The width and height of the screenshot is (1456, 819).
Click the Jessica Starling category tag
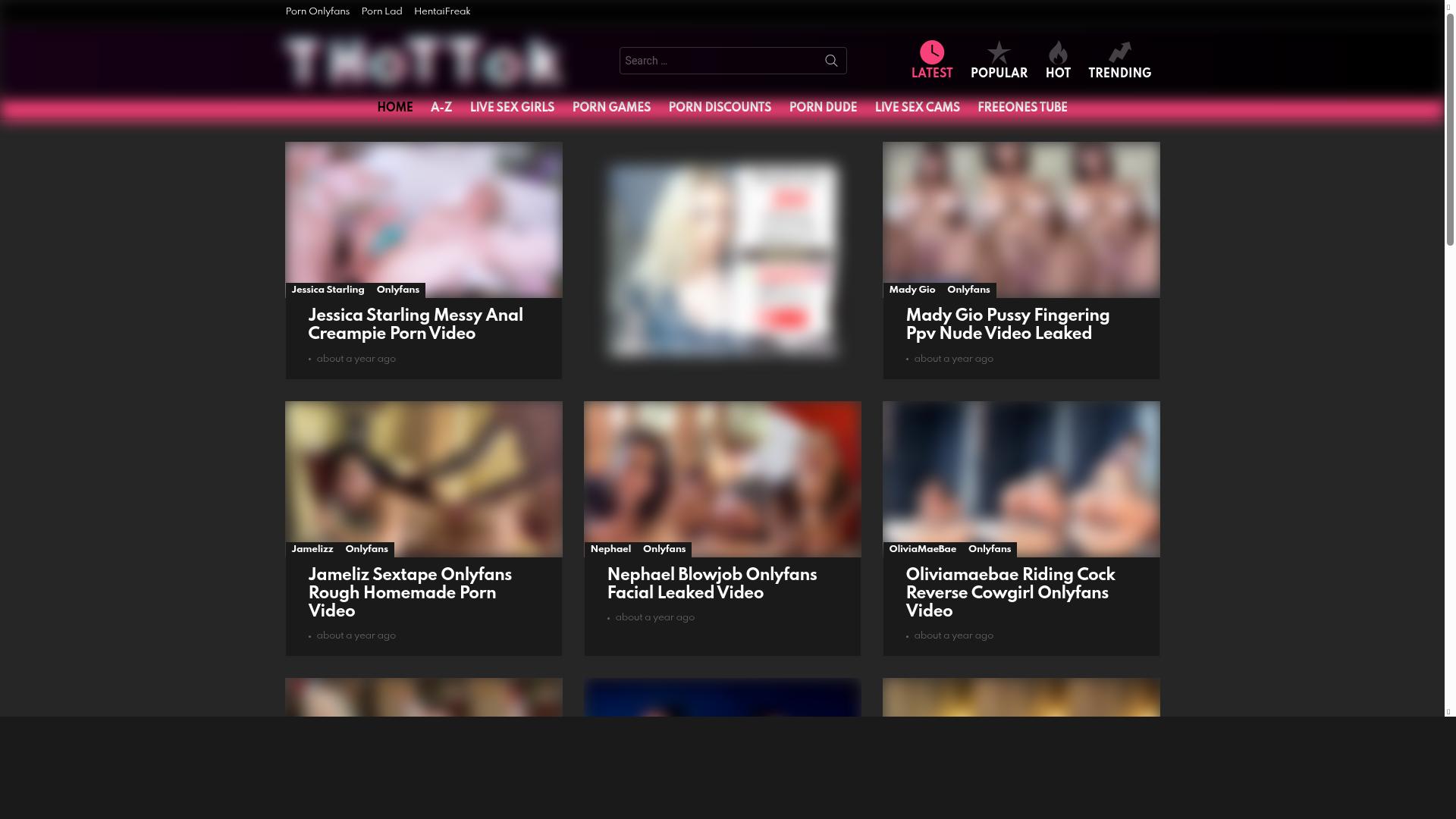327,290
